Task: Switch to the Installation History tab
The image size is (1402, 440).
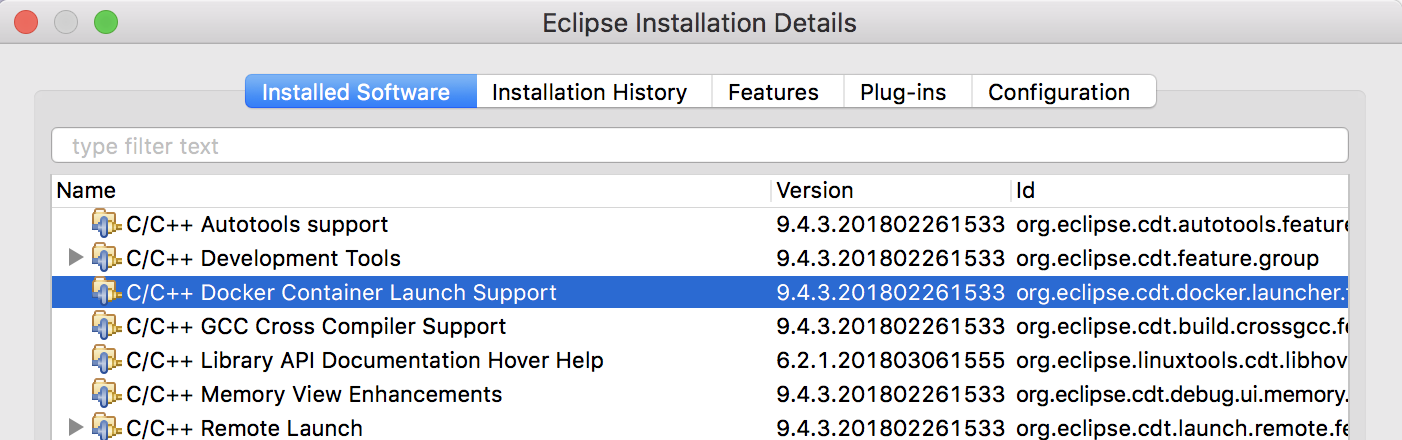Action: click(x=589, y=92)
